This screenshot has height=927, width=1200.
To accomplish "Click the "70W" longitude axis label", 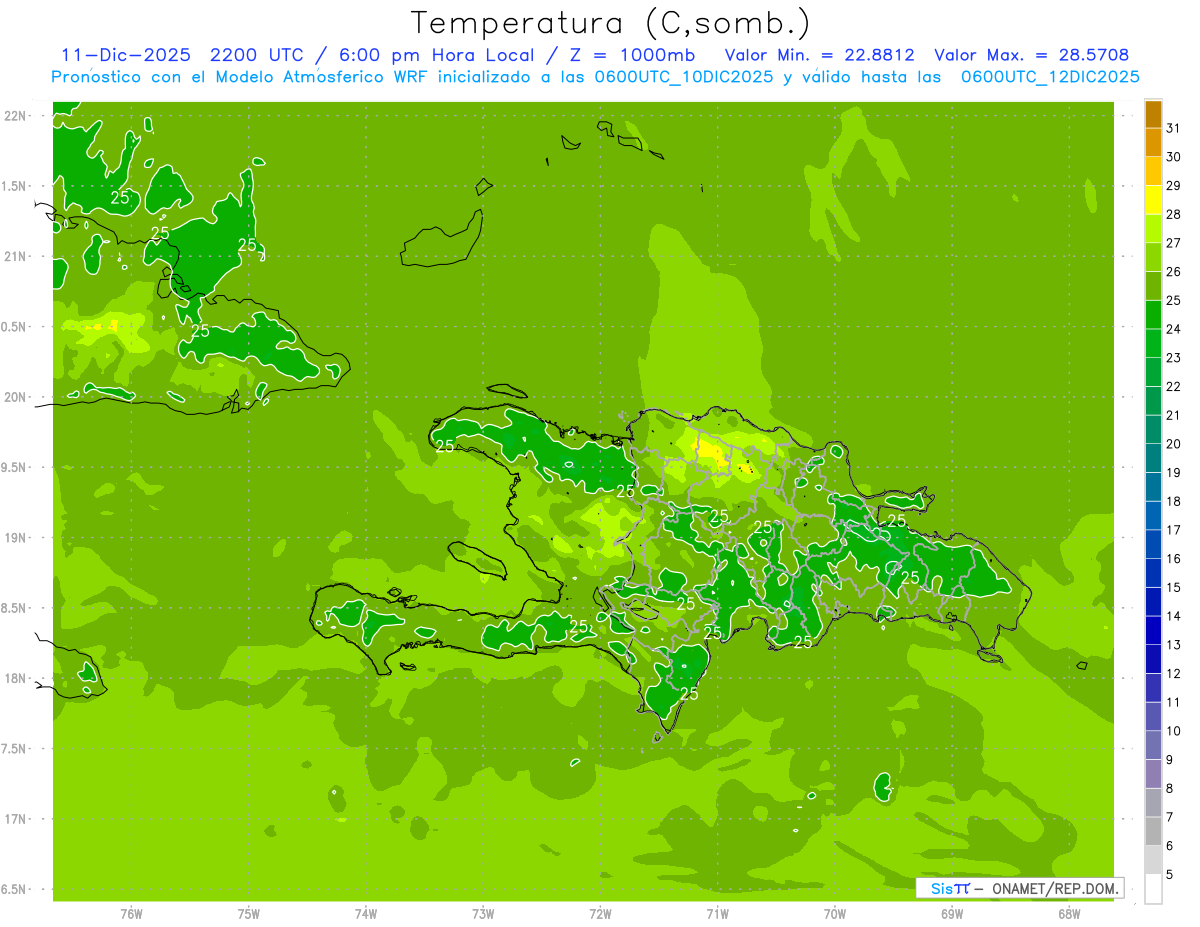I will coord(835,914).
